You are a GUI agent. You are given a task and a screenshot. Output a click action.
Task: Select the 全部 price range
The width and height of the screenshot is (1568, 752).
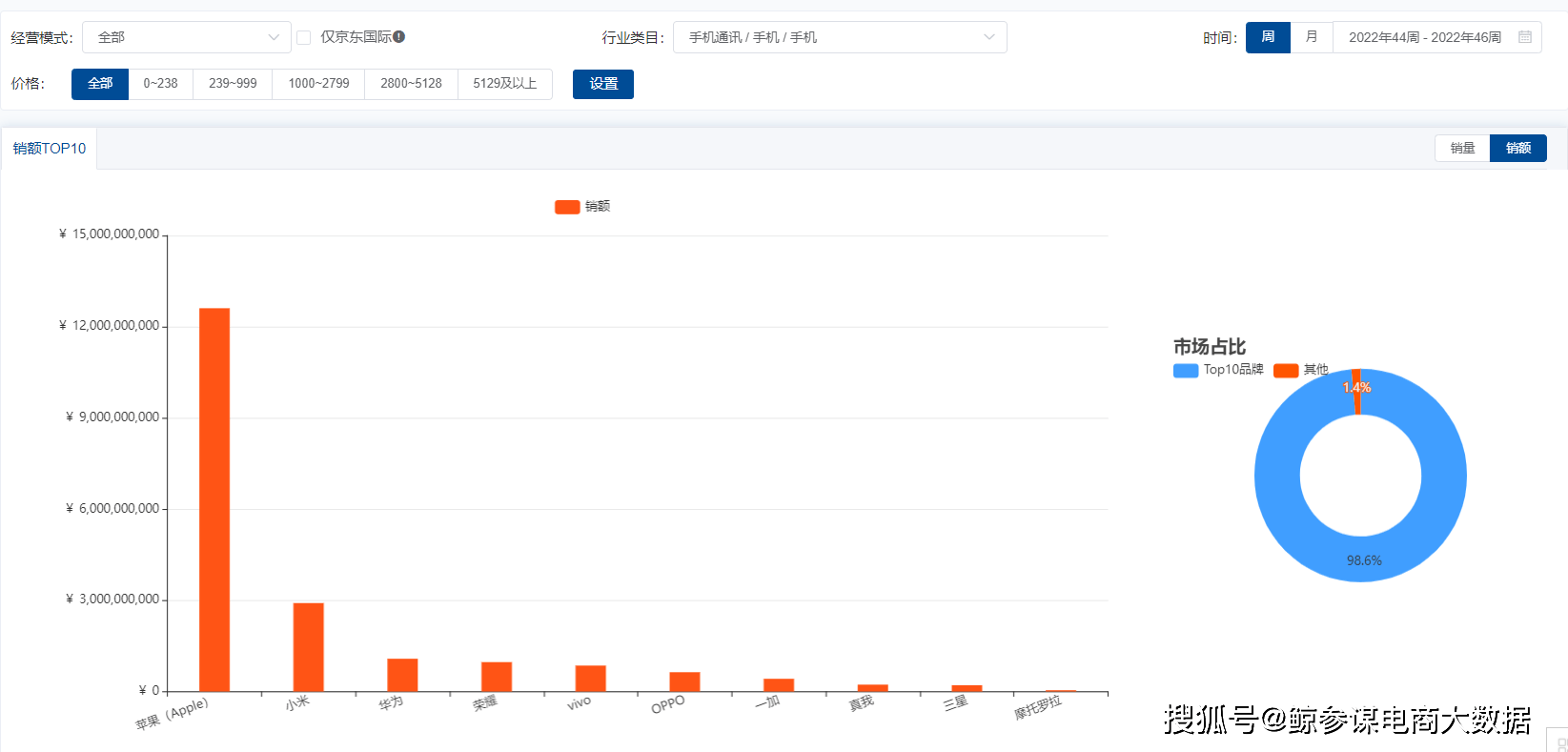point(100,84)
